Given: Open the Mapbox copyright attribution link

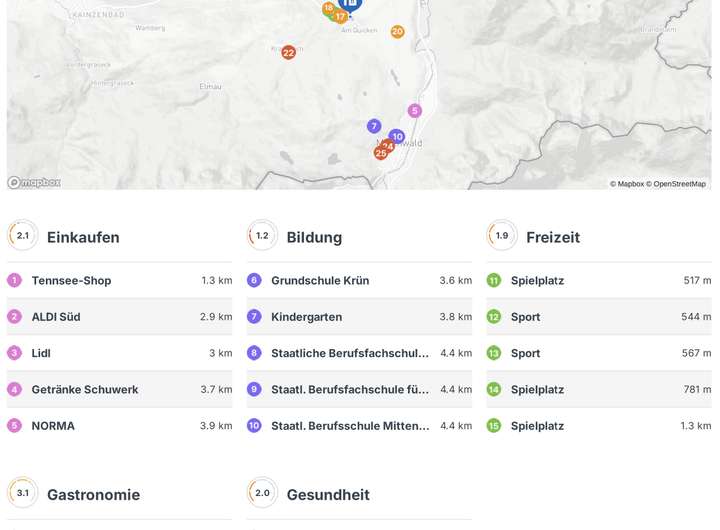Looking at the screenshot, I should point(630,184).
